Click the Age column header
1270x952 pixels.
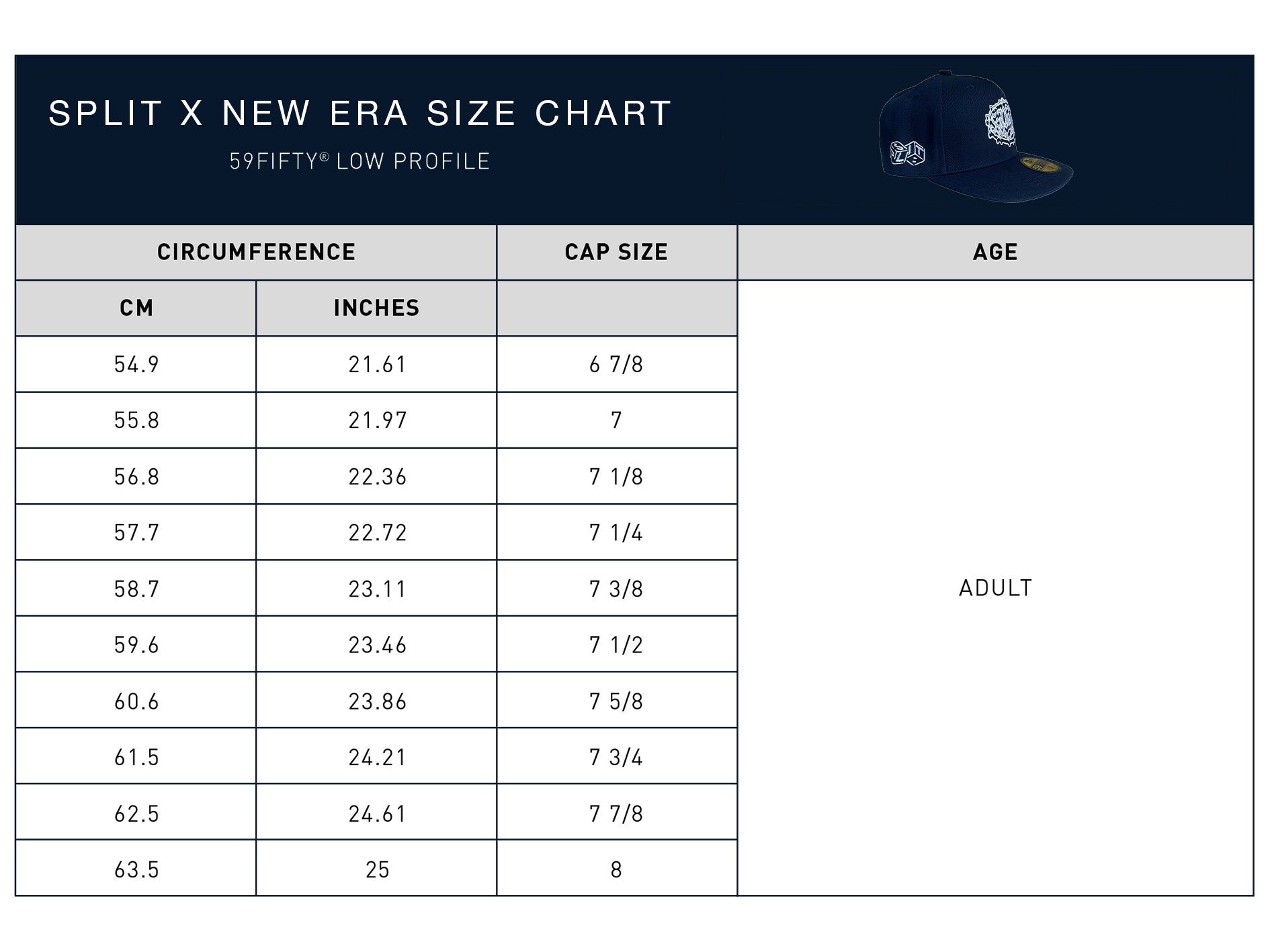(x=995, y=252)
